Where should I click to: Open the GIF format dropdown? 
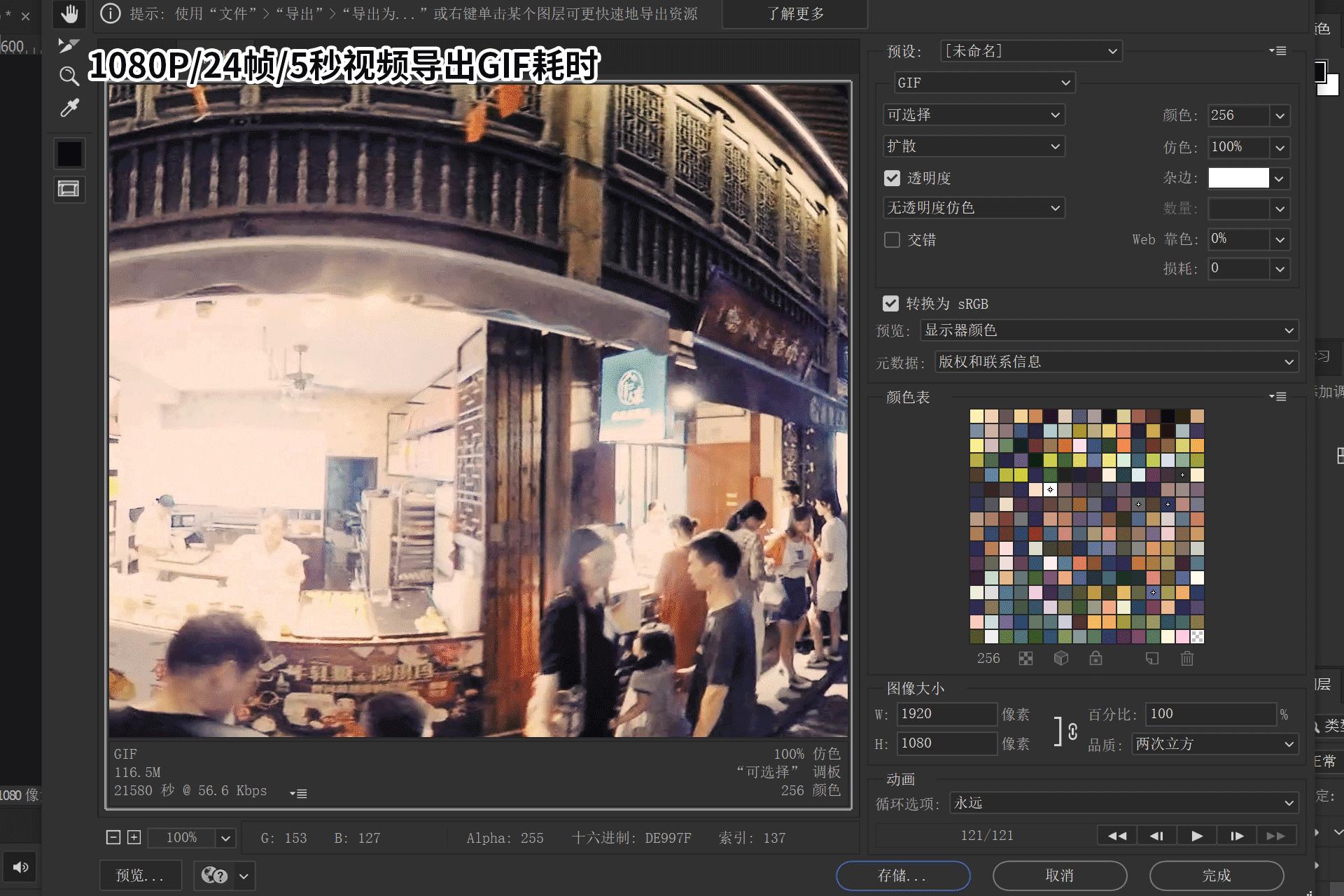(x=983, y=83)
